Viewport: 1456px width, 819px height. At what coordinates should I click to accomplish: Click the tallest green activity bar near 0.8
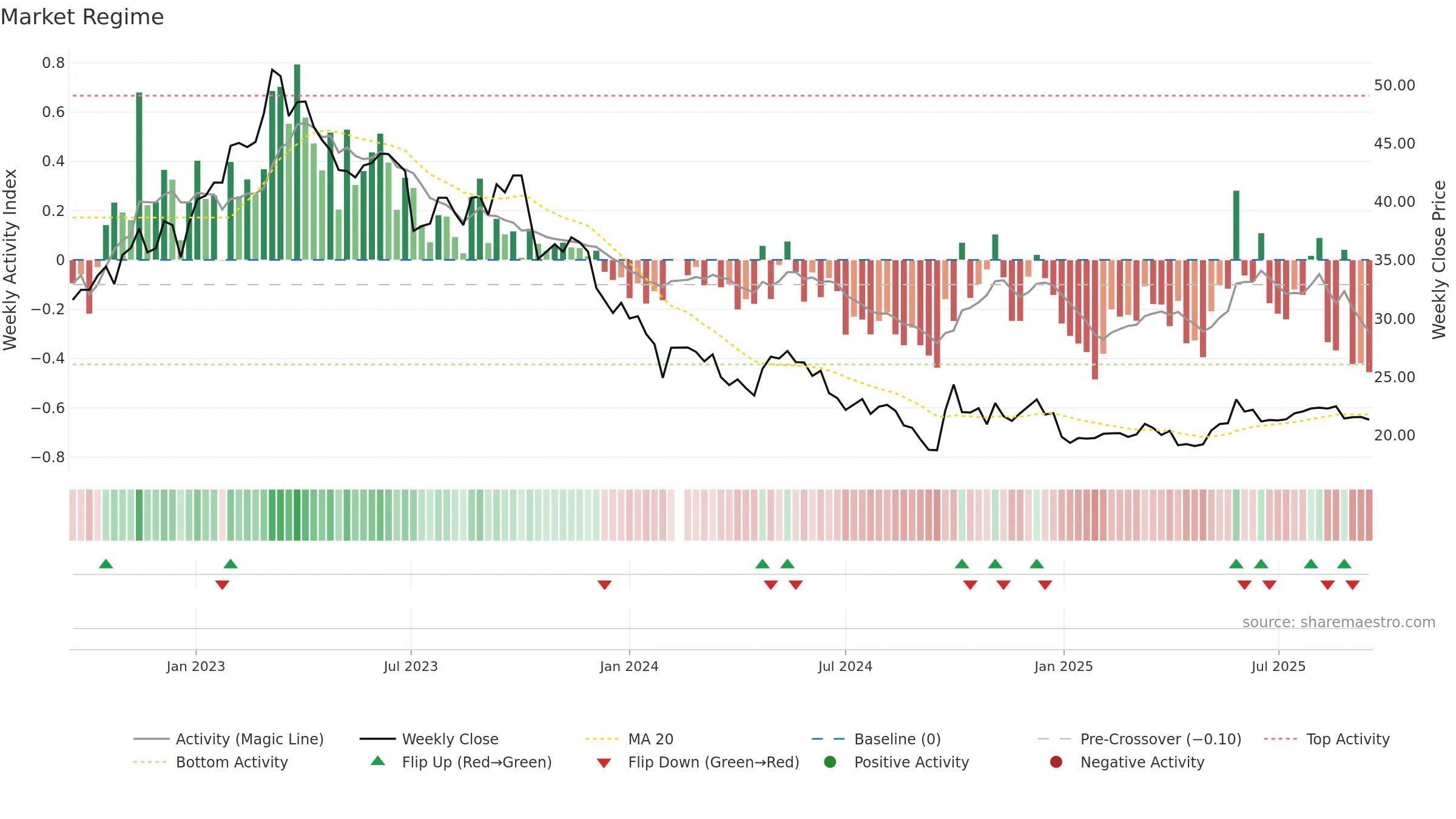297,162
